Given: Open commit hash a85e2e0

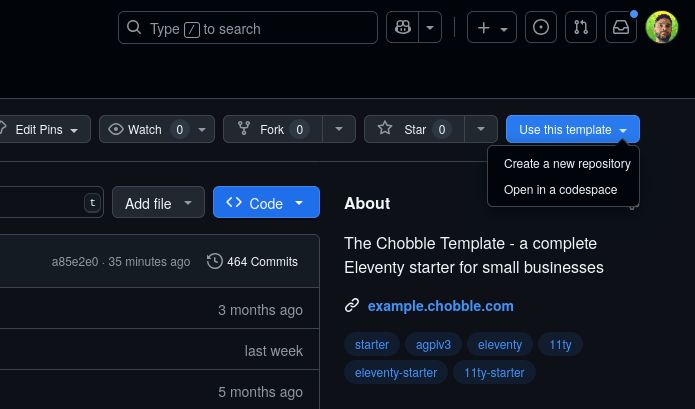Looking at the screenshot, I should tap(74, 262).
